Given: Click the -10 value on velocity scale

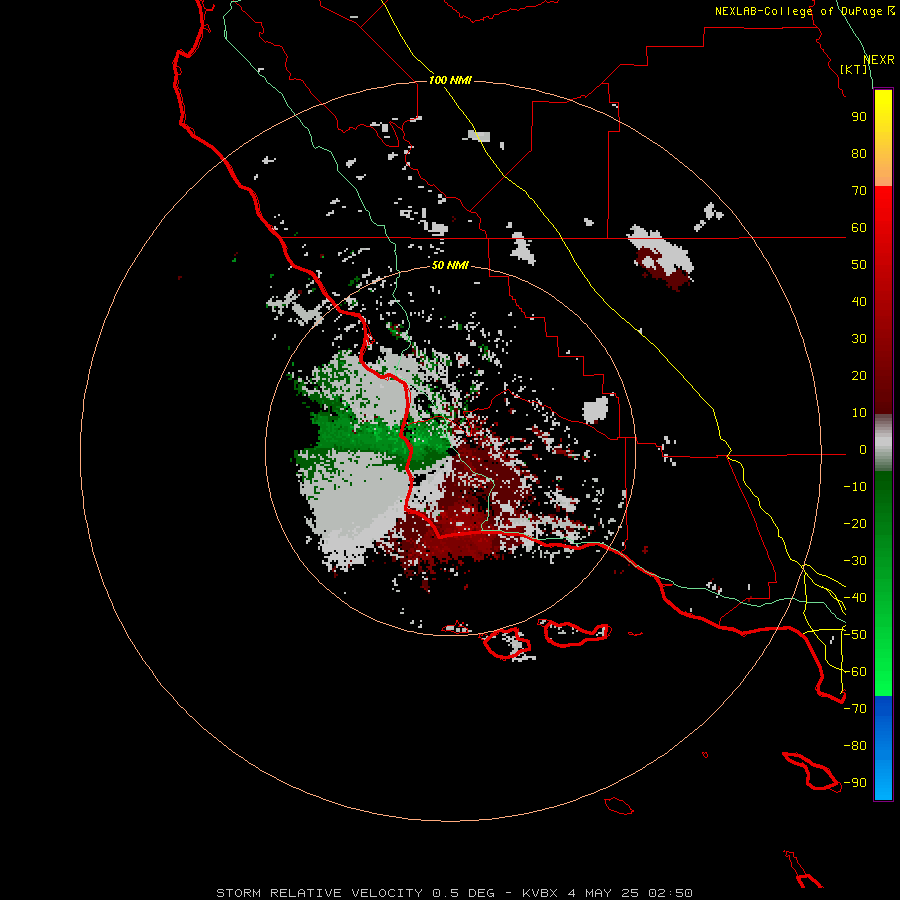Looking at the screenshot, I should point(855,487).
